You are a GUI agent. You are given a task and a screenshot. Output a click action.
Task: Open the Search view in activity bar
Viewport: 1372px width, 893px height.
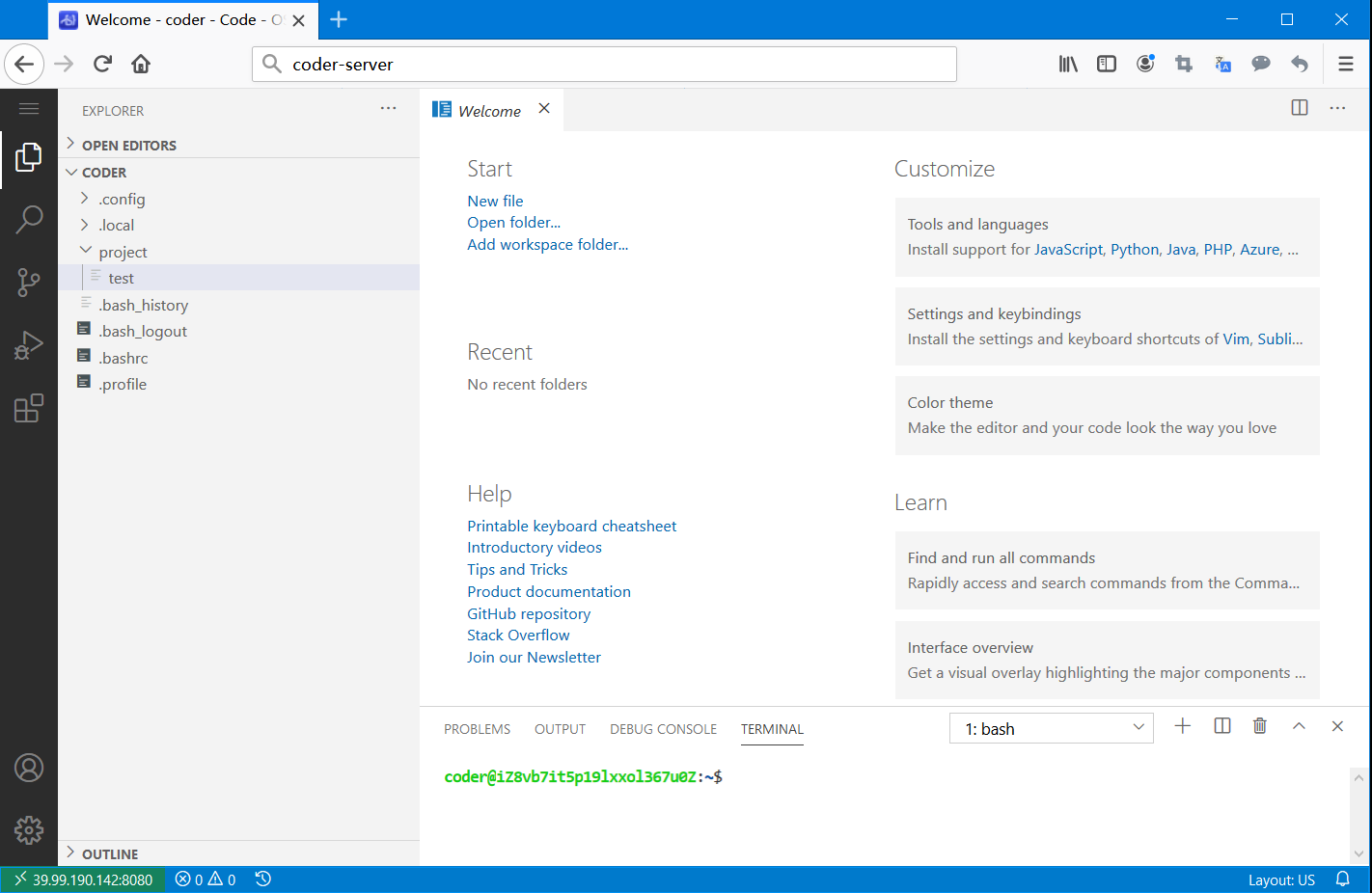29,220
